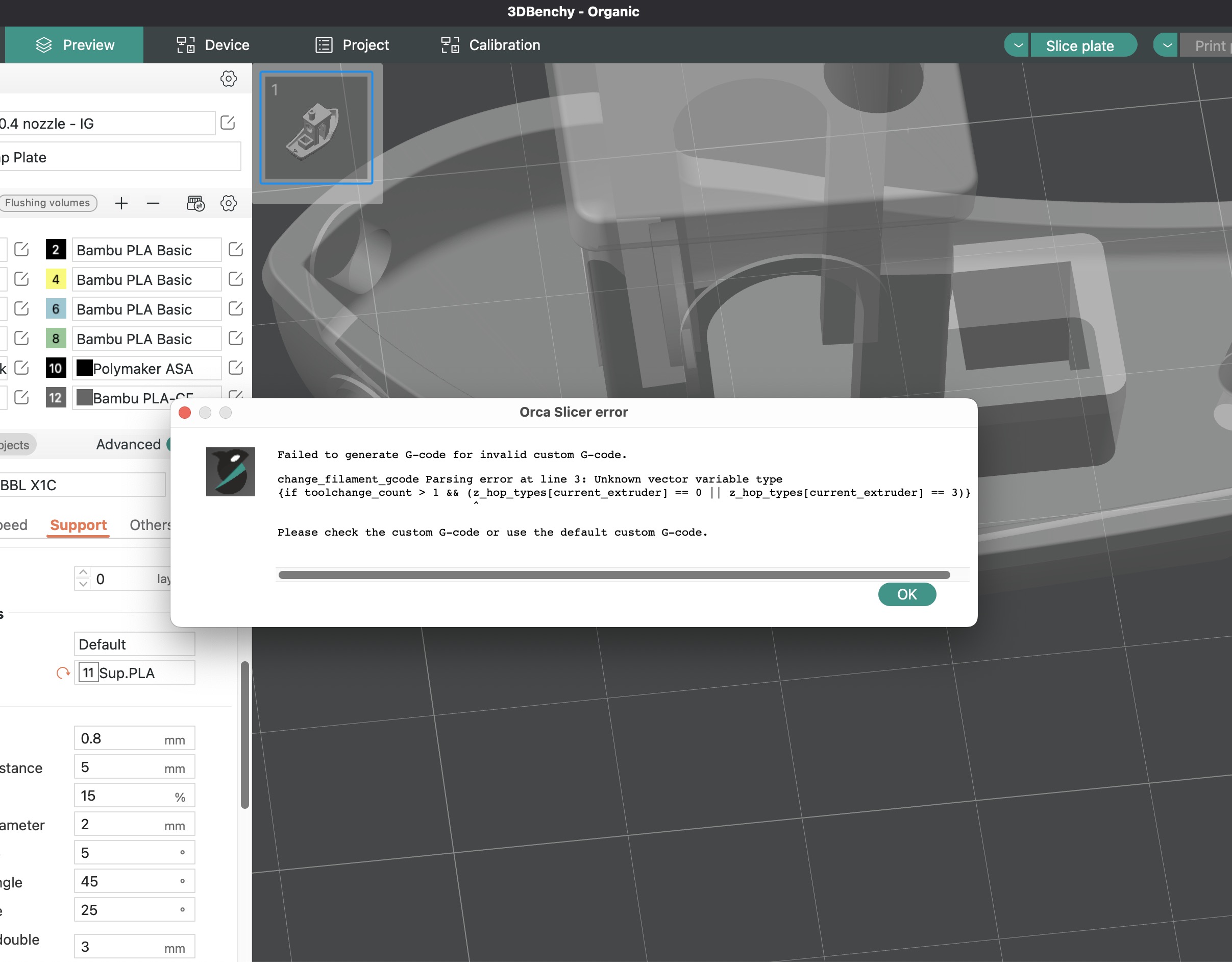Select the plate 1 thumbnail
The height and width of the screenshot is (962, 1232).
316,128
